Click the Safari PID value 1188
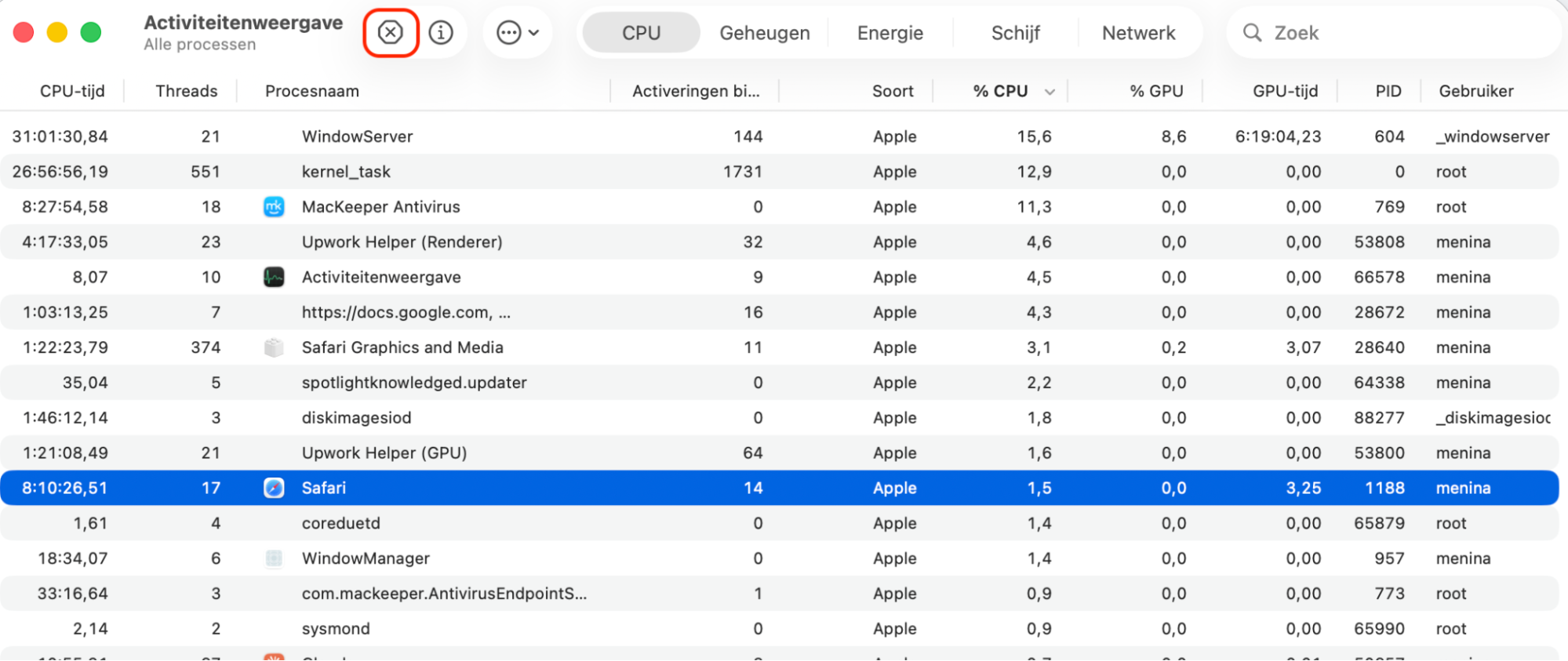Image resolution: width=1568 pixels, height=661 pixels. pyautogui.click(x=1384, y=488)
